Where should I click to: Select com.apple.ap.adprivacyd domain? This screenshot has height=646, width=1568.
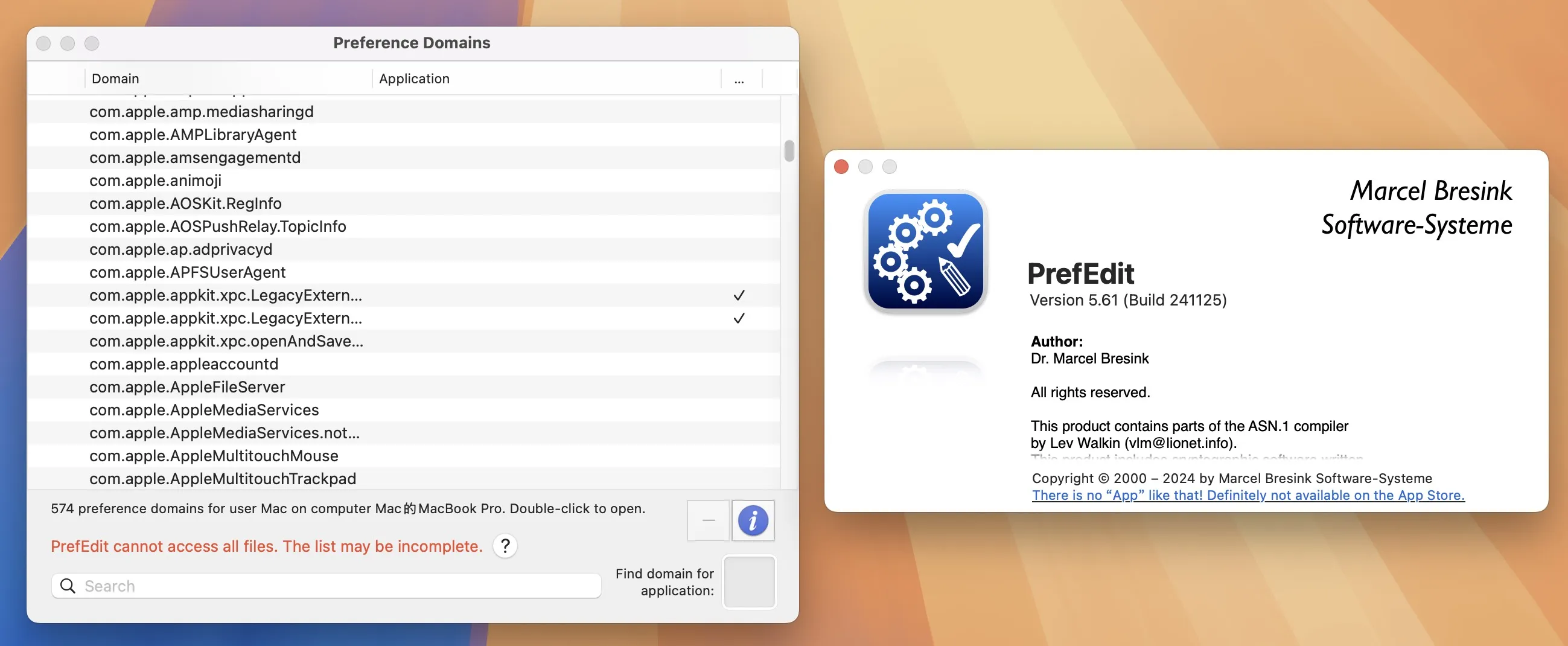pyautogui.click(x=404, y=249)
